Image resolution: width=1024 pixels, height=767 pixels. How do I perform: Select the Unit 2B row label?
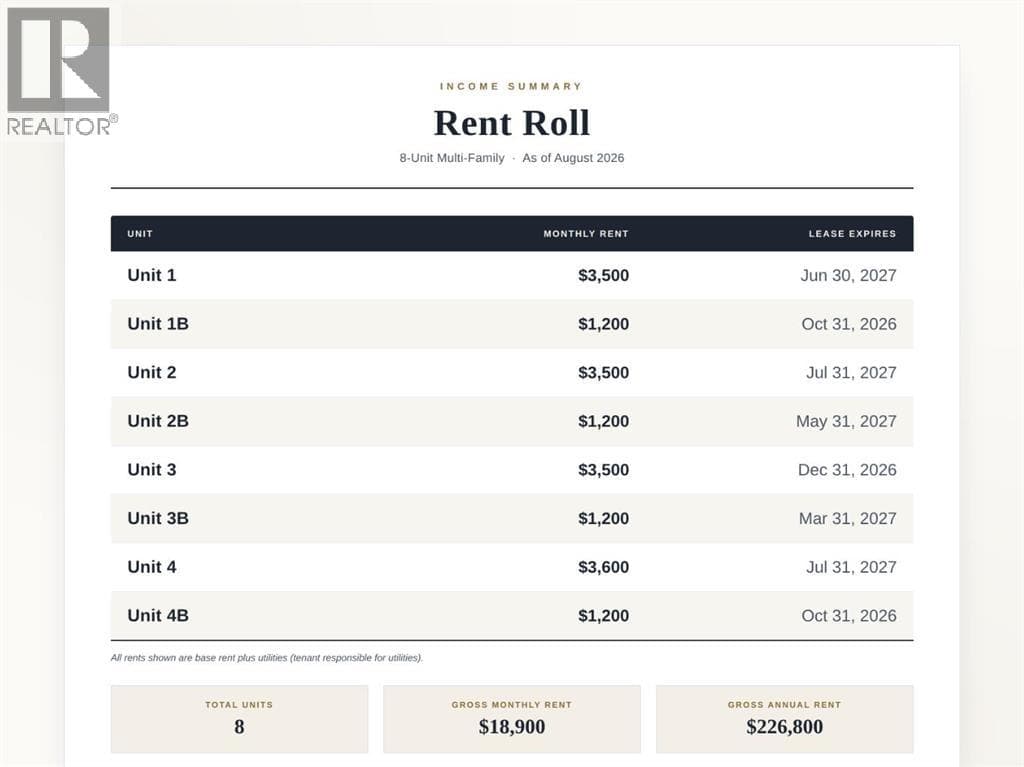coord(158,421)
